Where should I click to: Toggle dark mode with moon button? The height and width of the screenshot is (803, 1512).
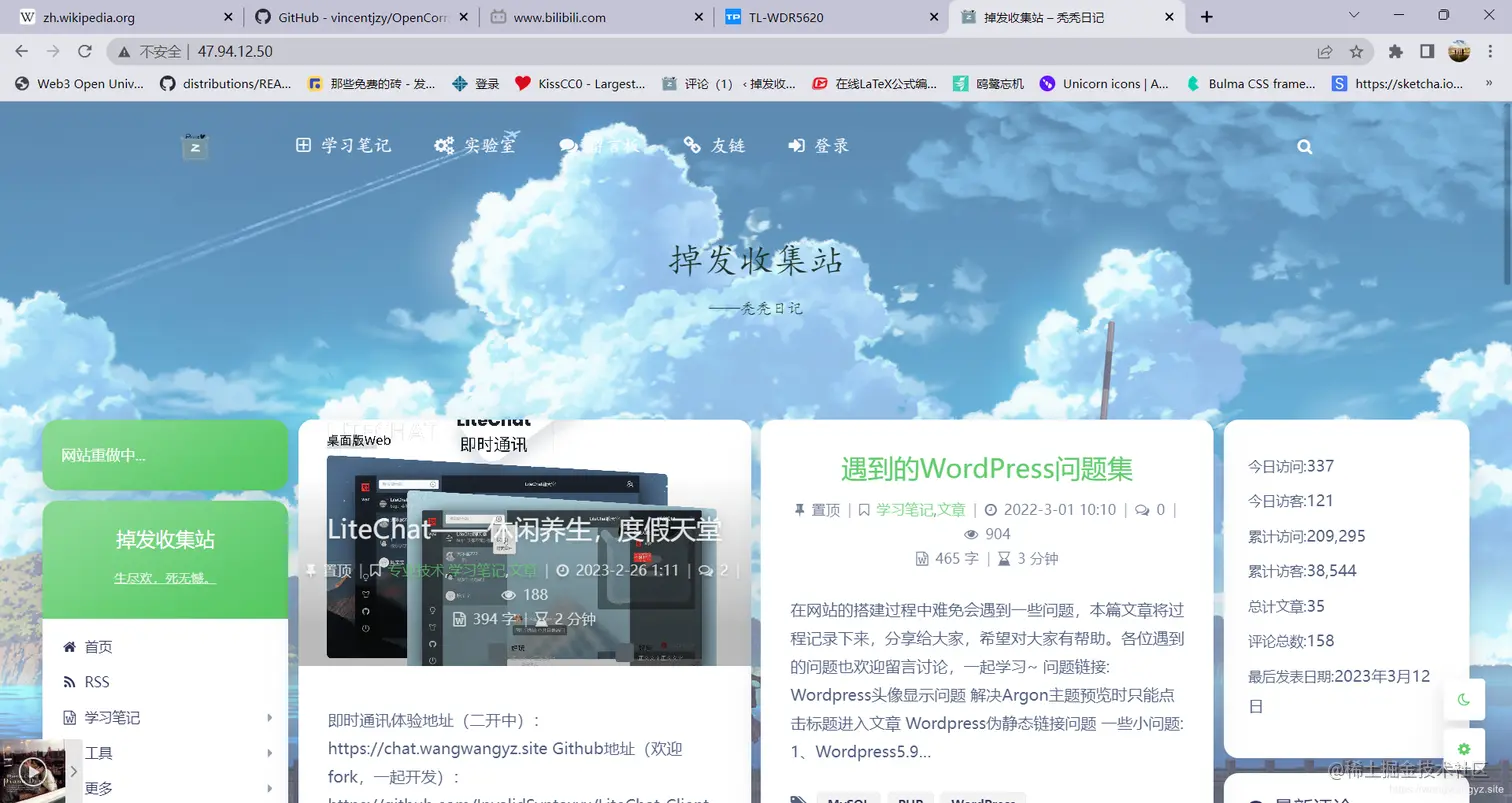pyautogui.click(x=1464, y=699)
